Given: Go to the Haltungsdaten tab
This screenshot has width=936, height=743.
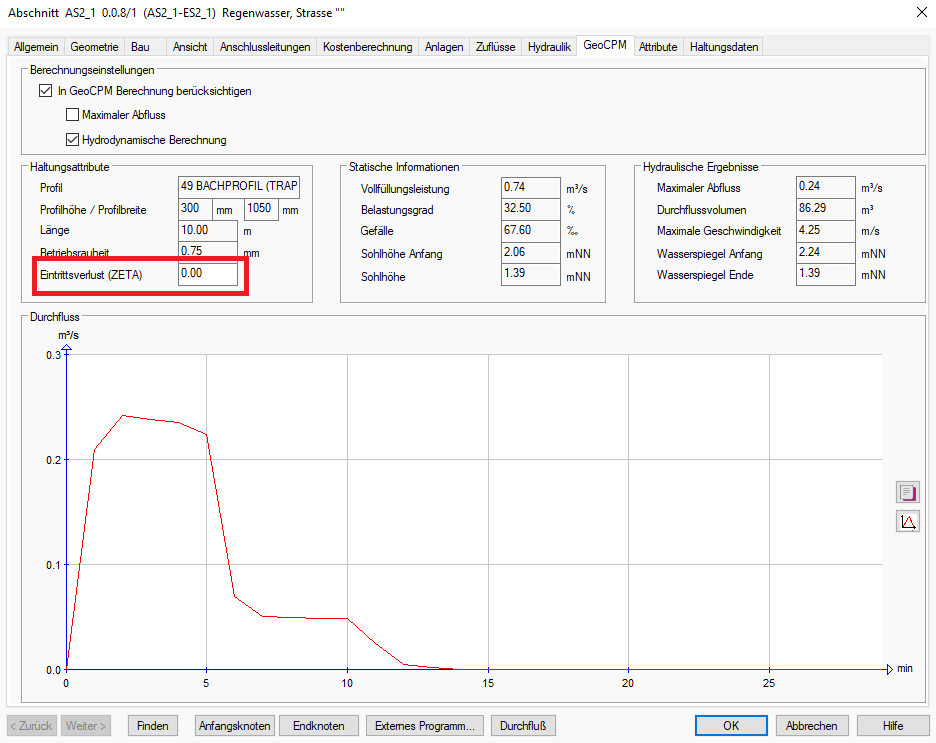Looking at the screenshot, I should pos(724,47).
